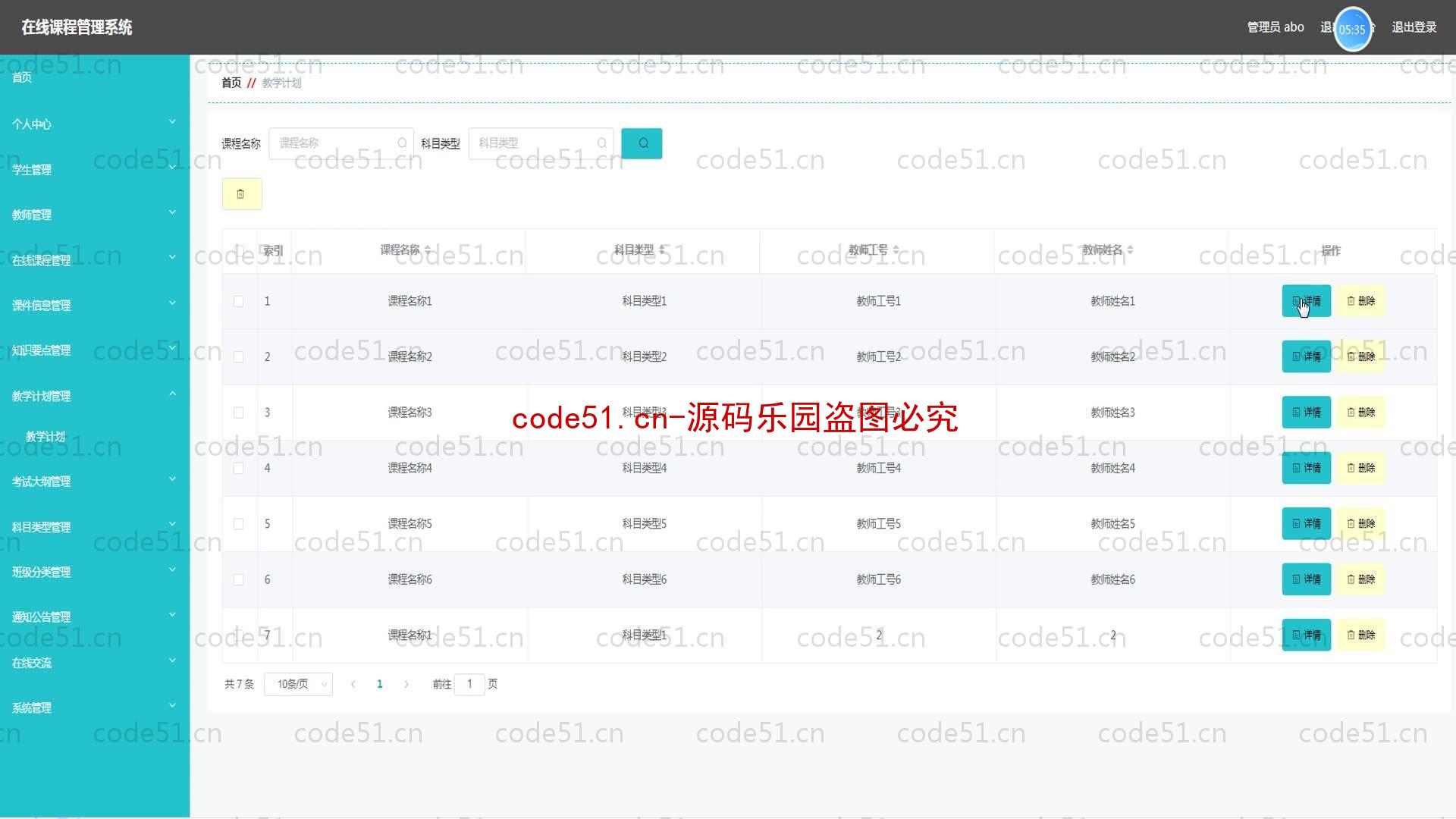This screenshot has width=1456, height=819.
Task: Click 管理员 abo account label
Action: pyautogui.click(x=1276, y=27)
